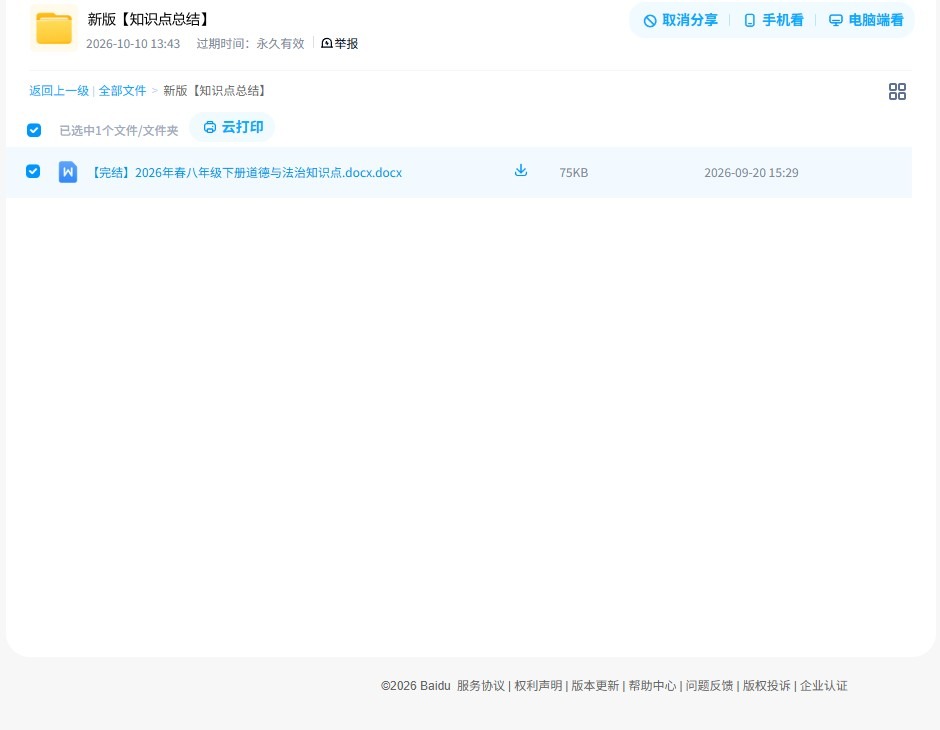Click the 已选中1个文件/文件夹 status text
Image resolution: width=940 pixels, height=730 pixels.
[x=119, y=131]
